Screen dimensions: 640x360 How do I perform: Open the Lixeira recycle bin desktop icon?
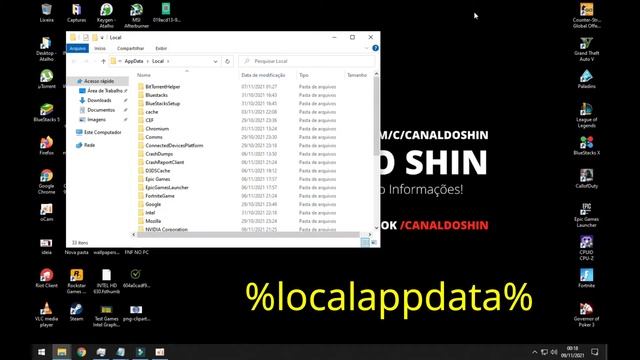[x=47, y=13]
